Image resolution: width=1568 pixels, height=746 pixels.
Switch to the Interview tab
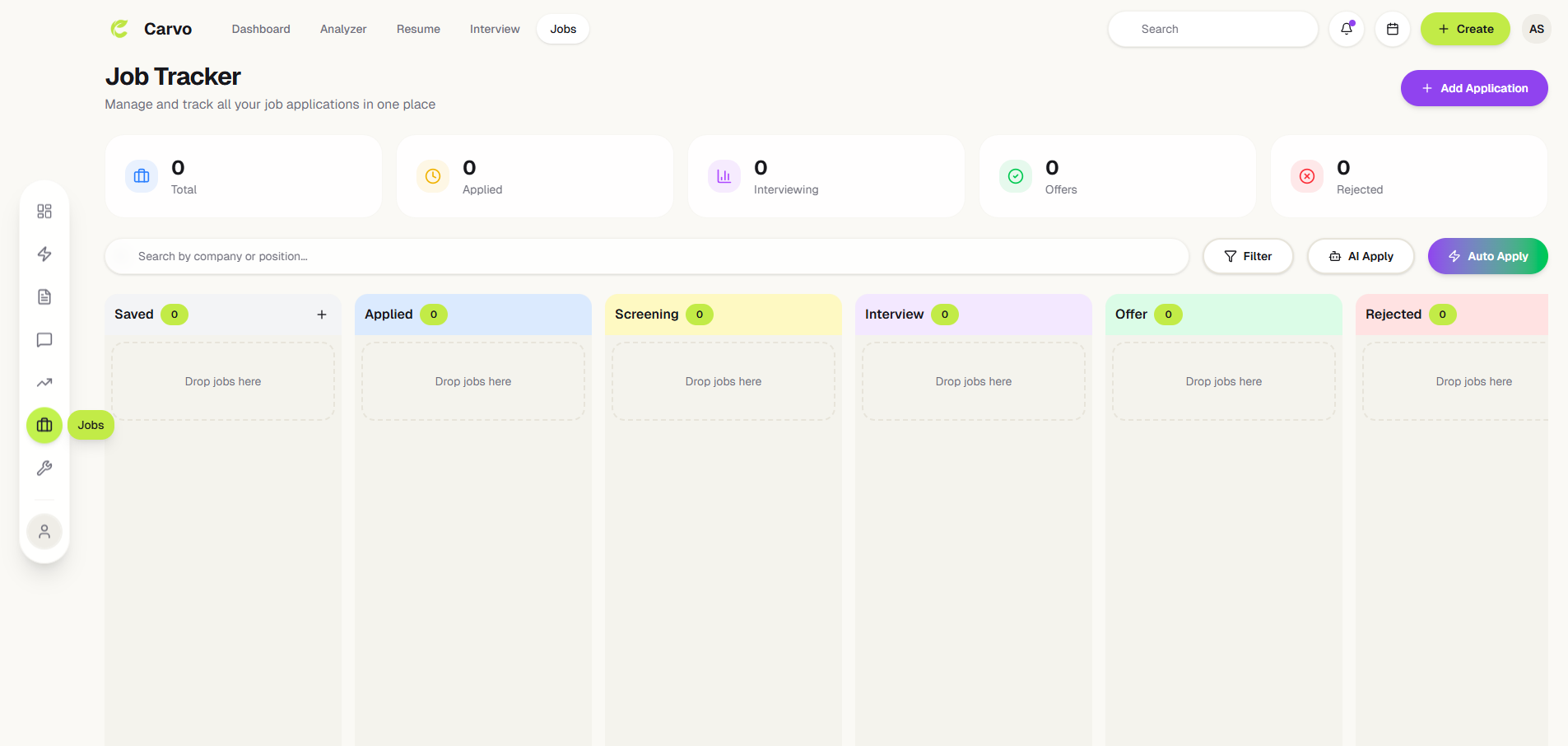[x=494, y=29]
